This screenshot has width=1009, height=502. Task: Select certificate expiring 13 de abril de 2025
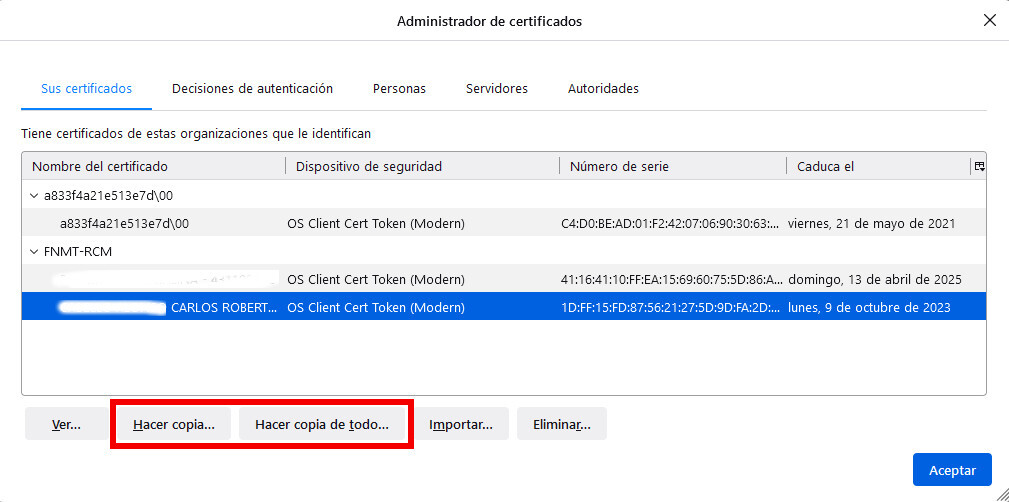pyautogui.click(x=500, y=279)
